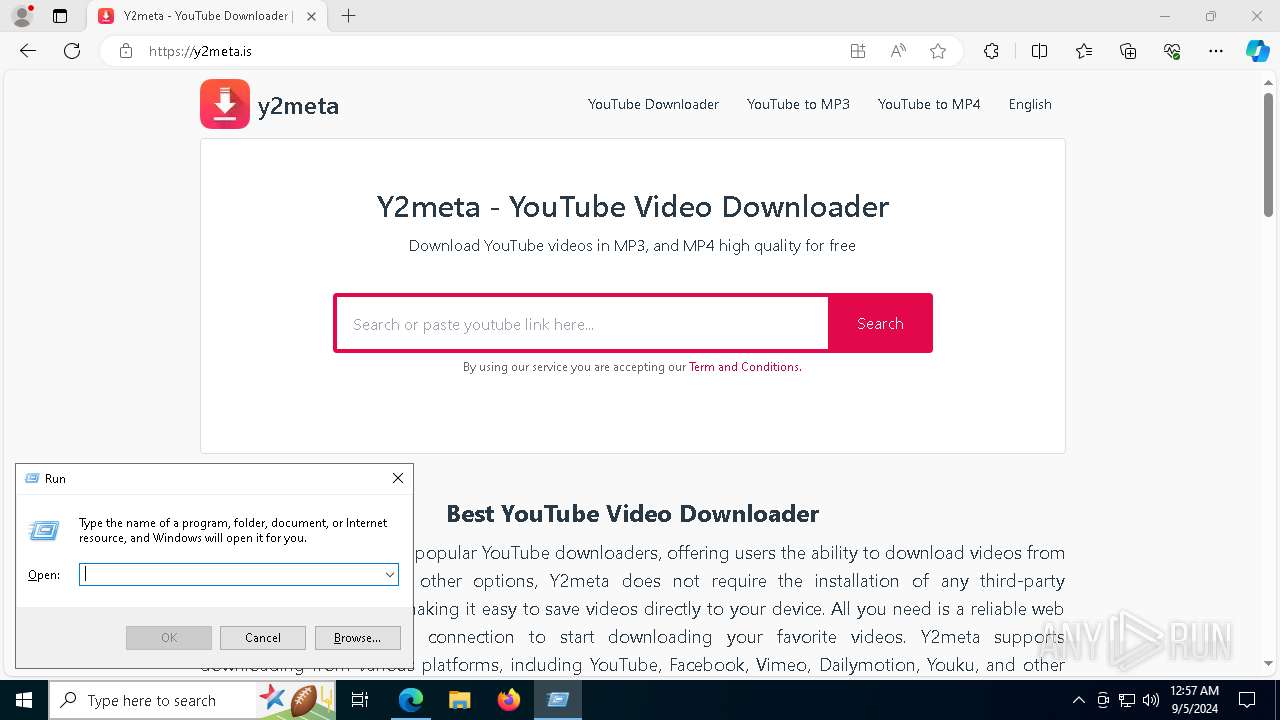Click the browser profile avatar icon

coord(21,16)
